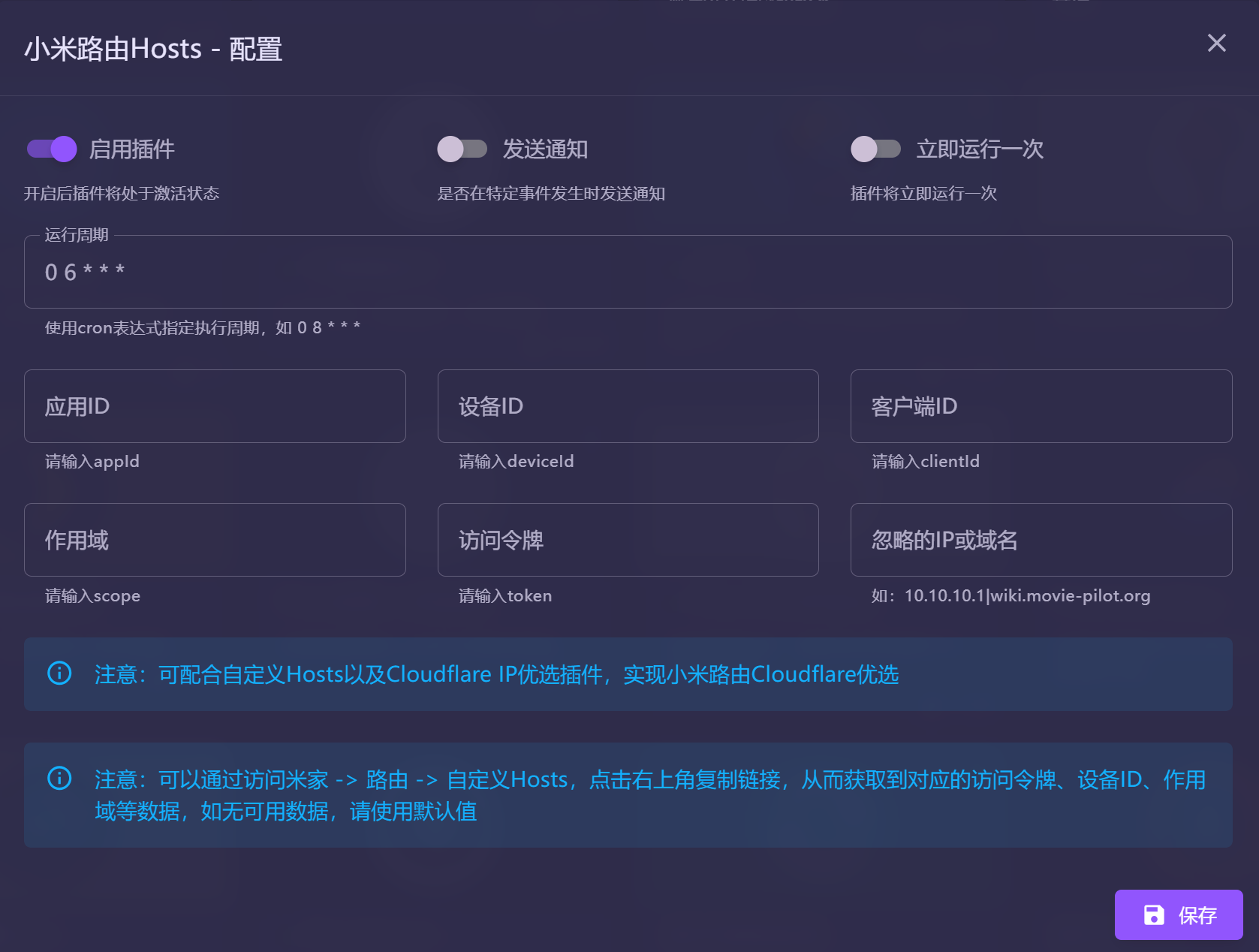Viewport: 1259px width, 952px height.
Task: Click the 启用插件 label text
Action: pyautogui.click(x=132, y=149)
